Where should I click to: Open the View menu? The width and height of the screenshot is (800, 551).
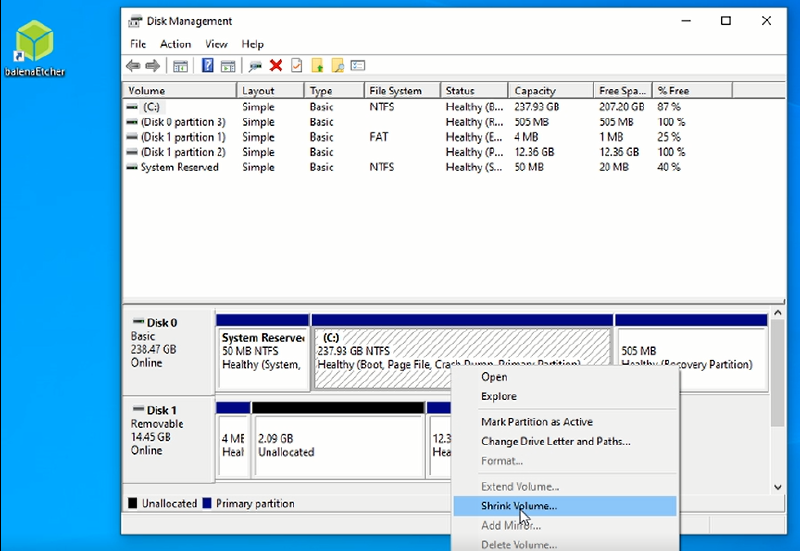coord(216,44)
